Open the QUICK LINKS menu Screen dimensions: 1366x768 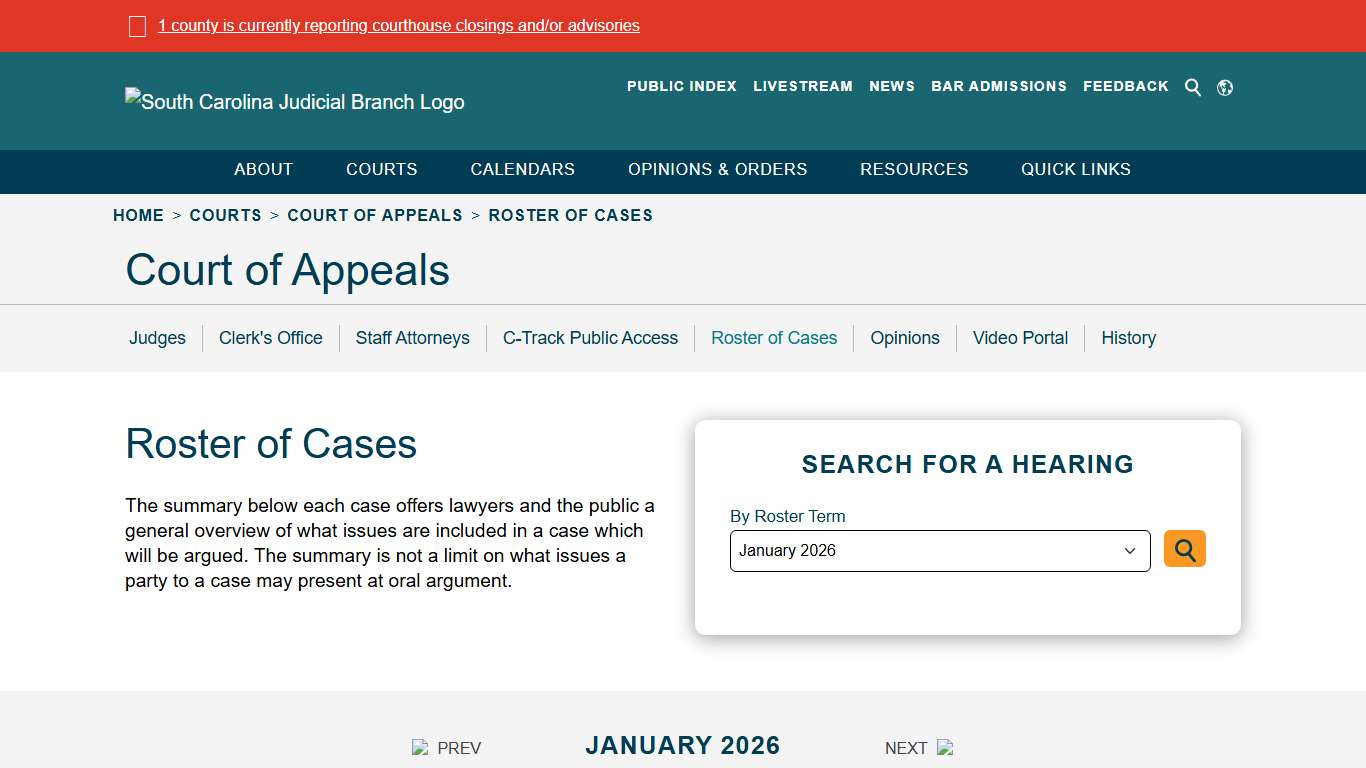pos(1075,169)
